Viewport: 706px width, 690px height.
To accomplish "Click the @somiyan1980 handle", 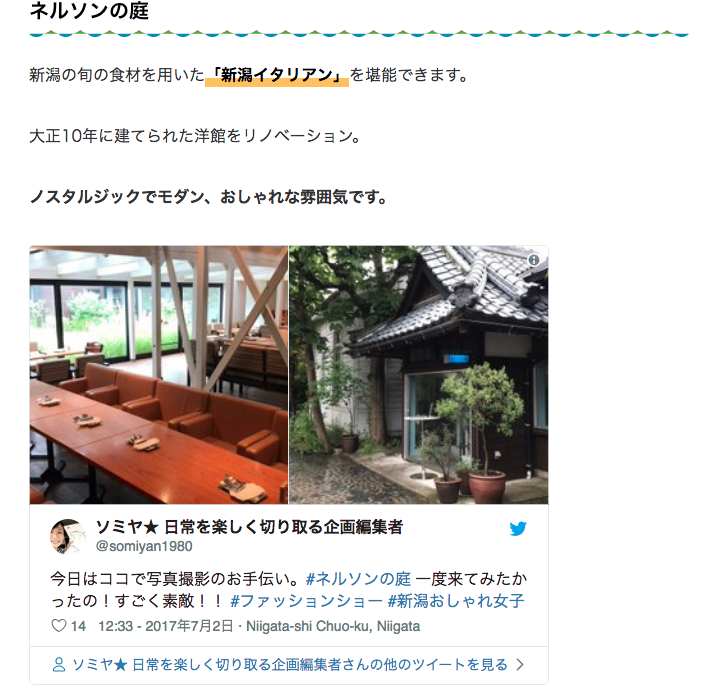I will [144, 546].
